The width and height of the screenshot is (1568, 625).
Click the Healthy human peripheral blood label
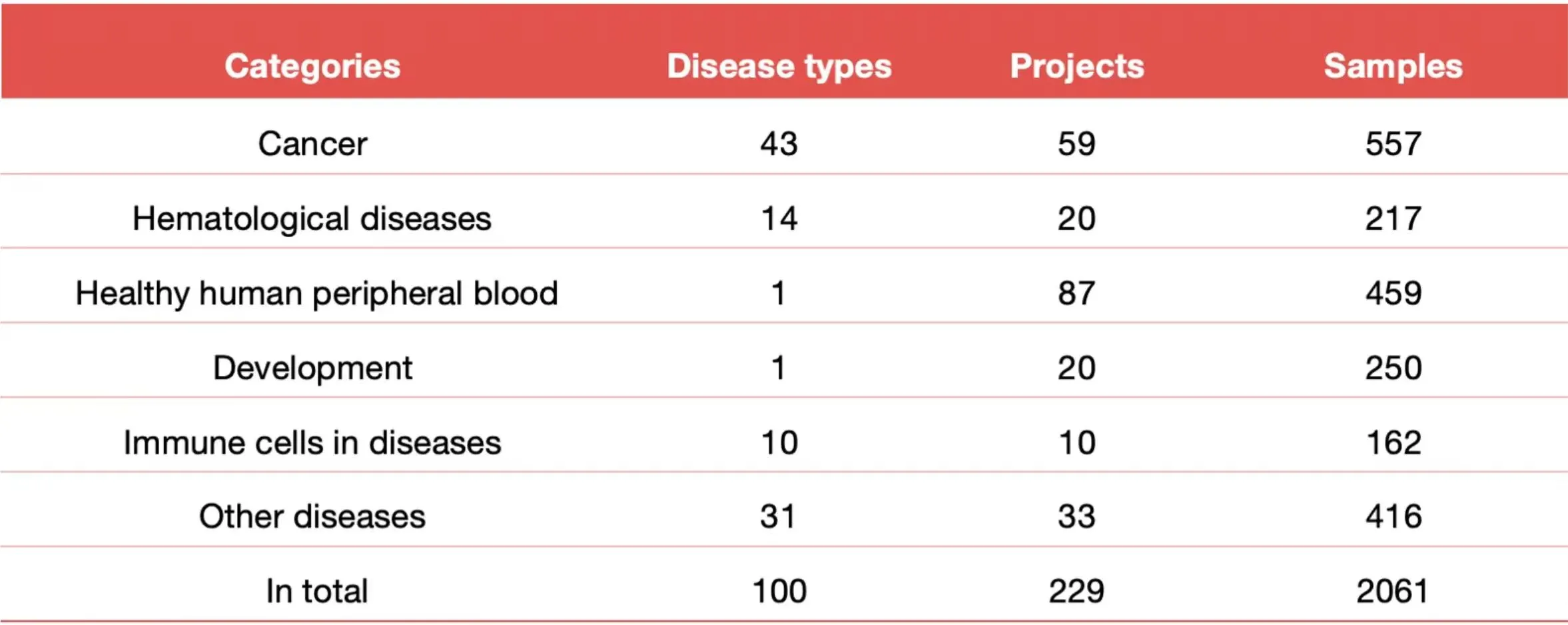pyautogui.click(x=316, y=293)
